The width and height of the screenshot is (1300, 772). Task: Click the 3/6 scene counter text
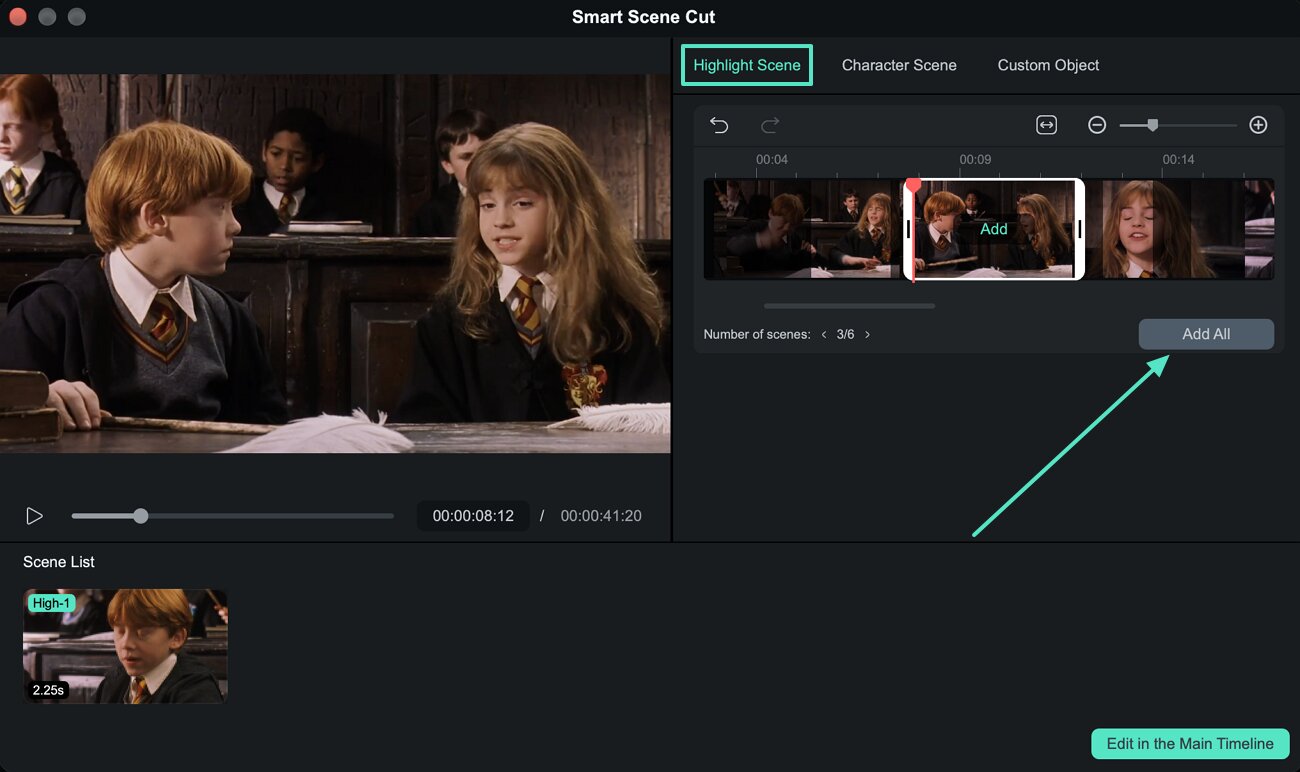click(846, 335)
